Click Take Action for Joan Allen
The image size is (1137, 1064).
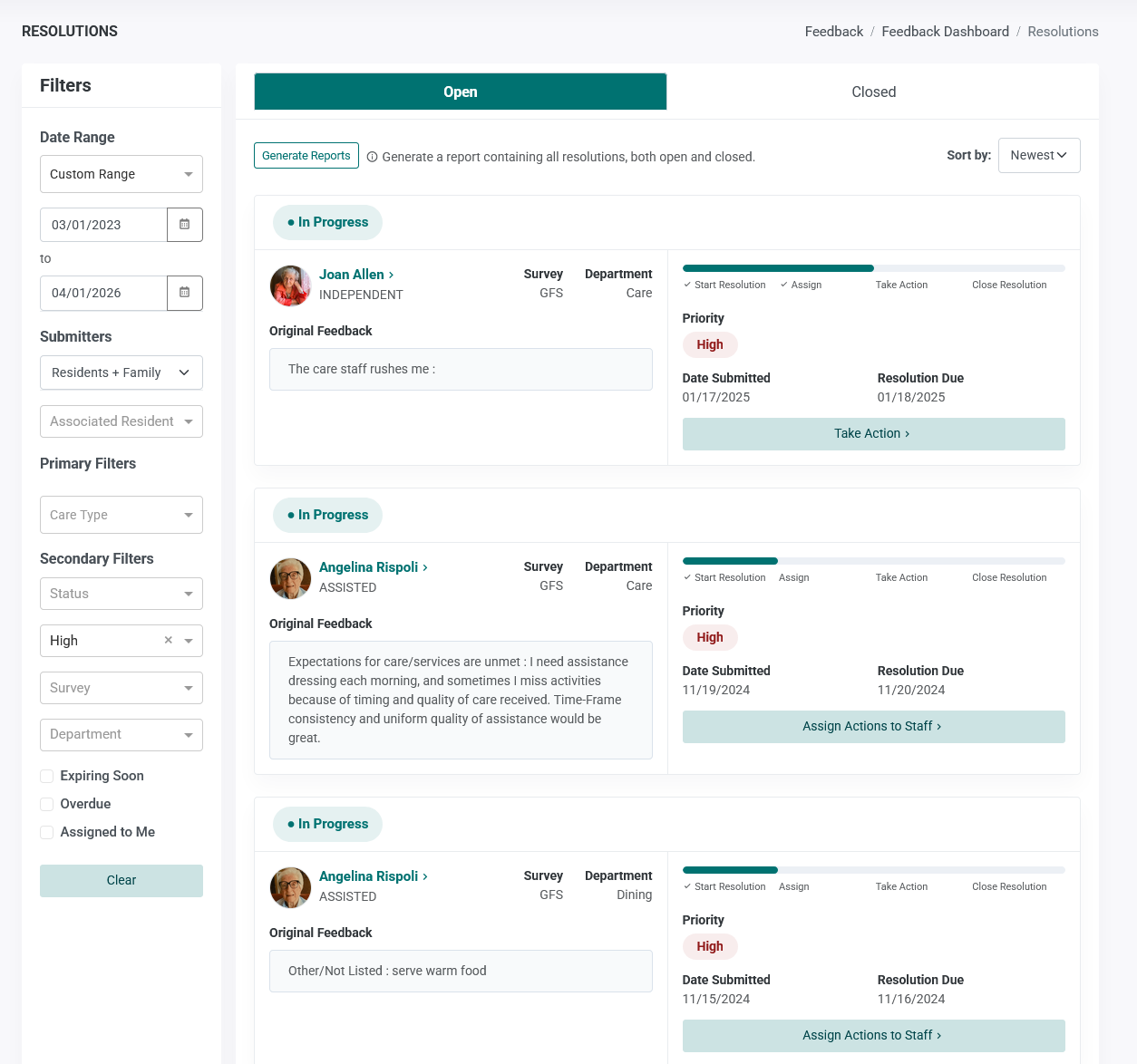pyautogui.click(x=873, y=433)
